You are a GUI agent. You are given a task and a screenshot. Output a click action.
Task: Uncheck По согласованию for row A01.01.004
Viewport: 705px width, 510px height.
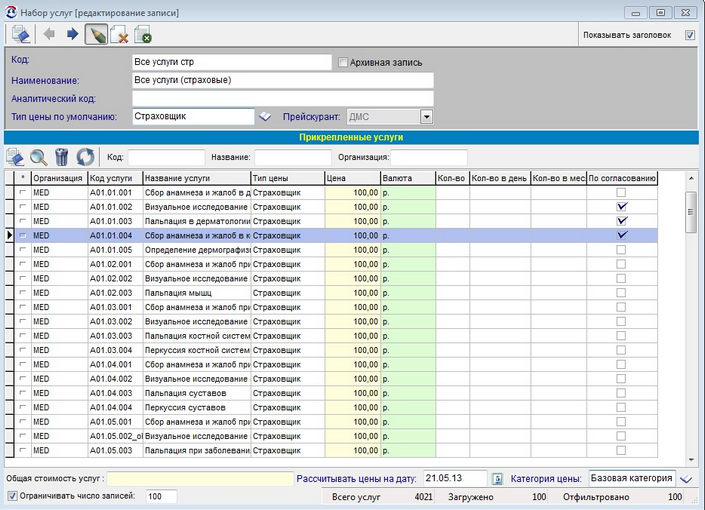tap(621, 236)
